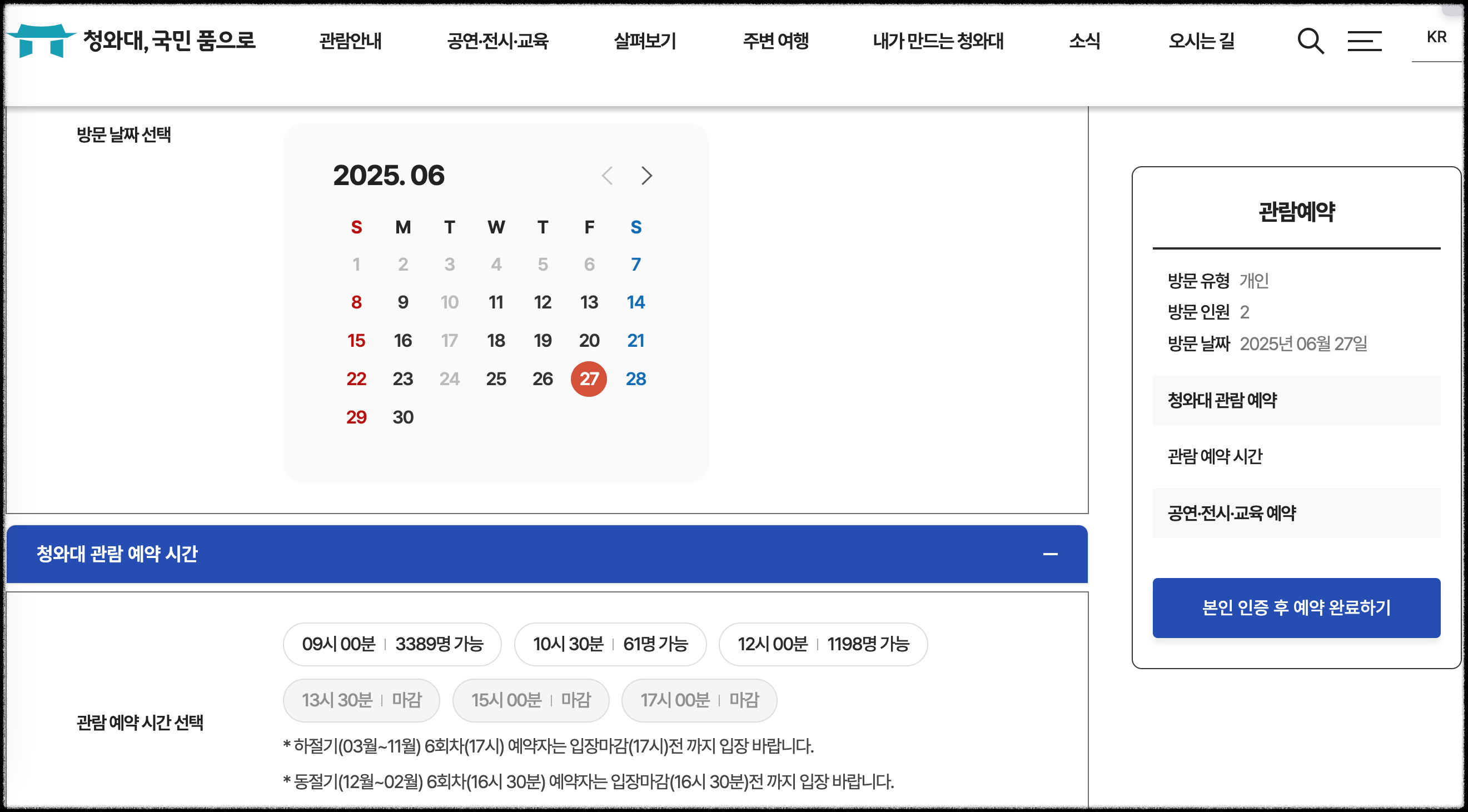
Task: Click the 공연·전시·교육 예약 summary row
Action: (x=1296, y=513)
